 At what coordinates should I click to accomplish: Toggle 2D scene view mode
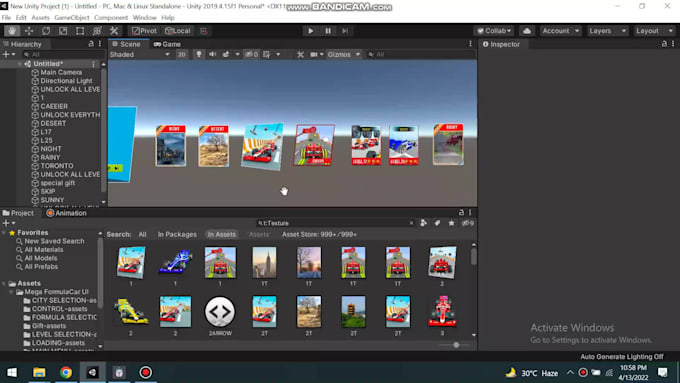point(182,55)
